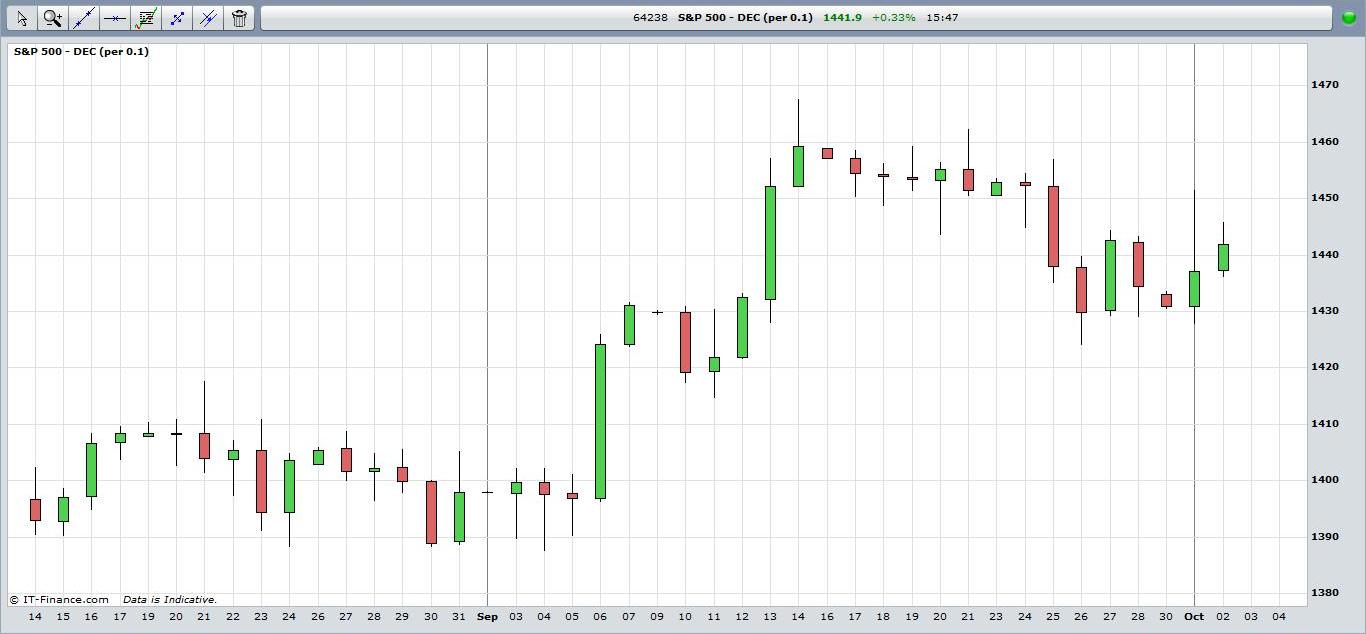Image resolution: width=1366 pixels, height=634 pixels.
Task: Click the 1420 price axis label
Action: coord(1325,367)
